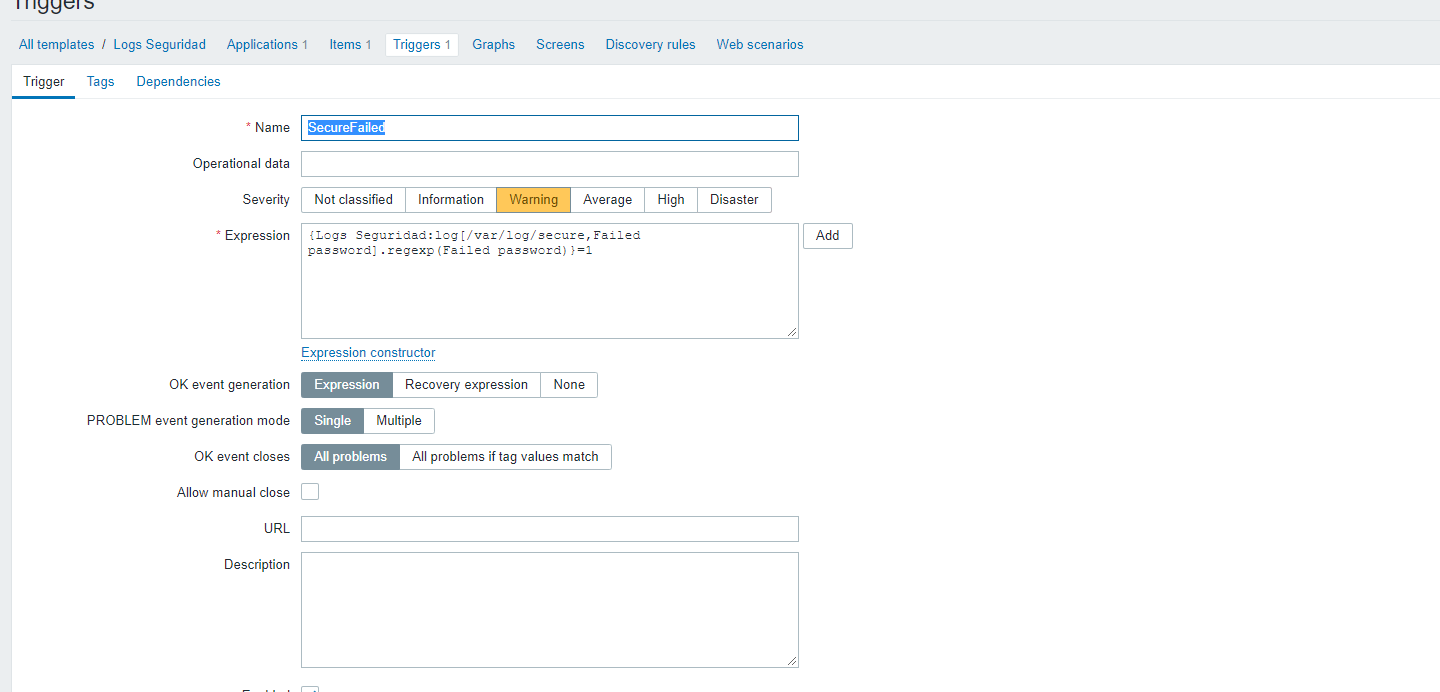Choose All problems if tag values match
This screenshot has width=1440, height=692.
click(505, 456)
